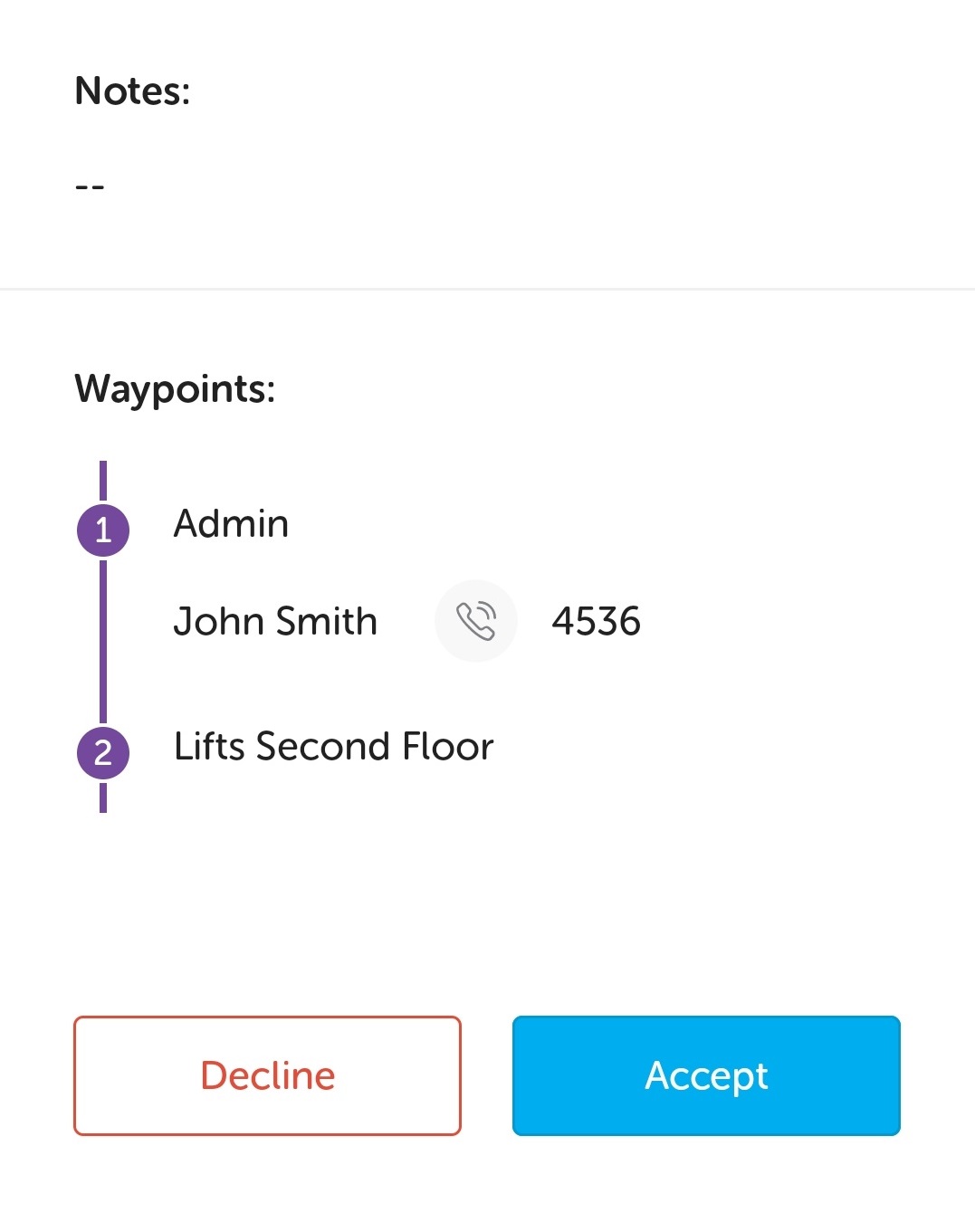Screen dimensions: 975x1232
Task: Decline the job request
Action: coord(267,1075)
